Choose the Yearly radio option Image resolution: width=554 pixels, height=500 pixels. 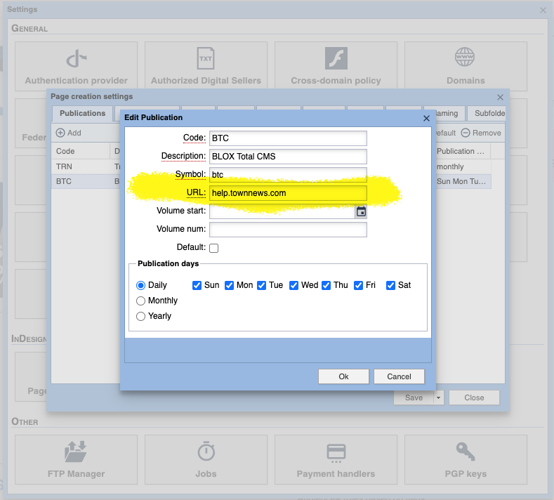(x=141, y=316)
